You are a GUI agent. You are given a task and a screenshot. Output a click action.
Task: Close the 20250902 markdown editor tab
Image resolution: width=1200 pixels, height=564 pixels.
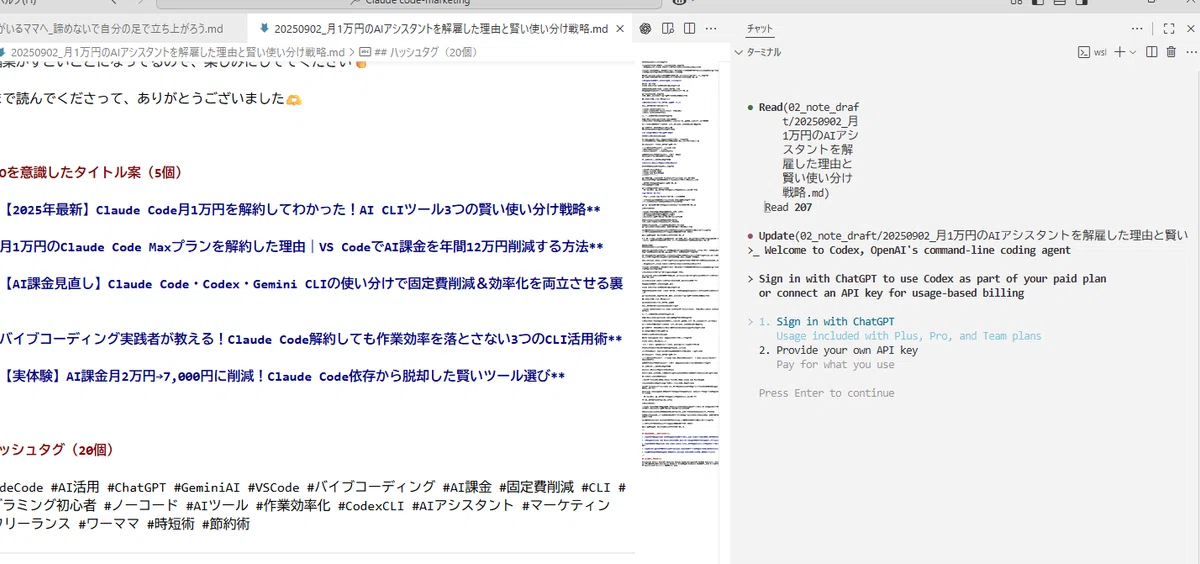[621, 29]
